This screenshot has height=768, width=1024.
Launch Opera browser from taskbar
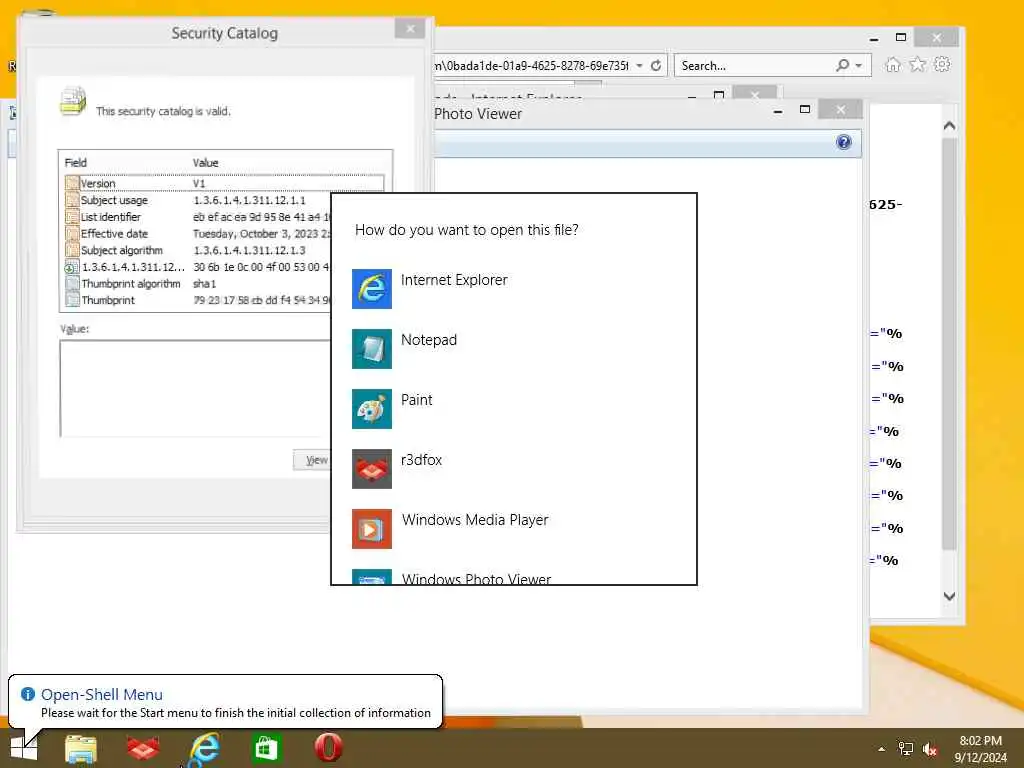pyautogui.click(x=328, y=748)
